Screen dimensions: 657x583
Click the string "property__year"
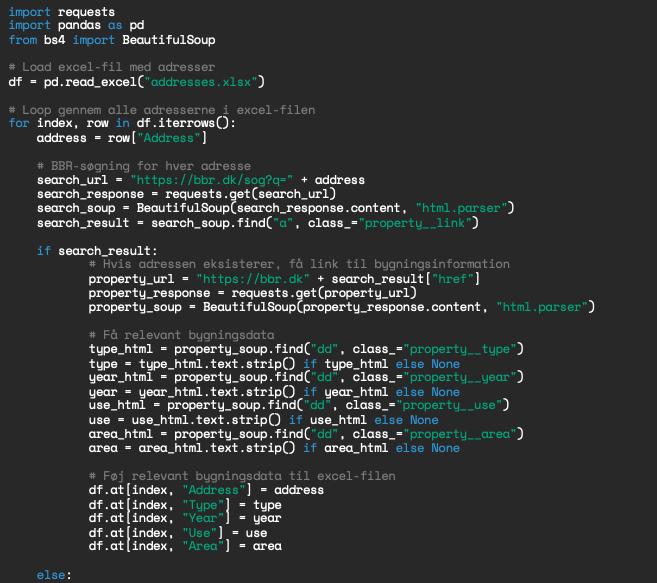click(x=460, y=377)
